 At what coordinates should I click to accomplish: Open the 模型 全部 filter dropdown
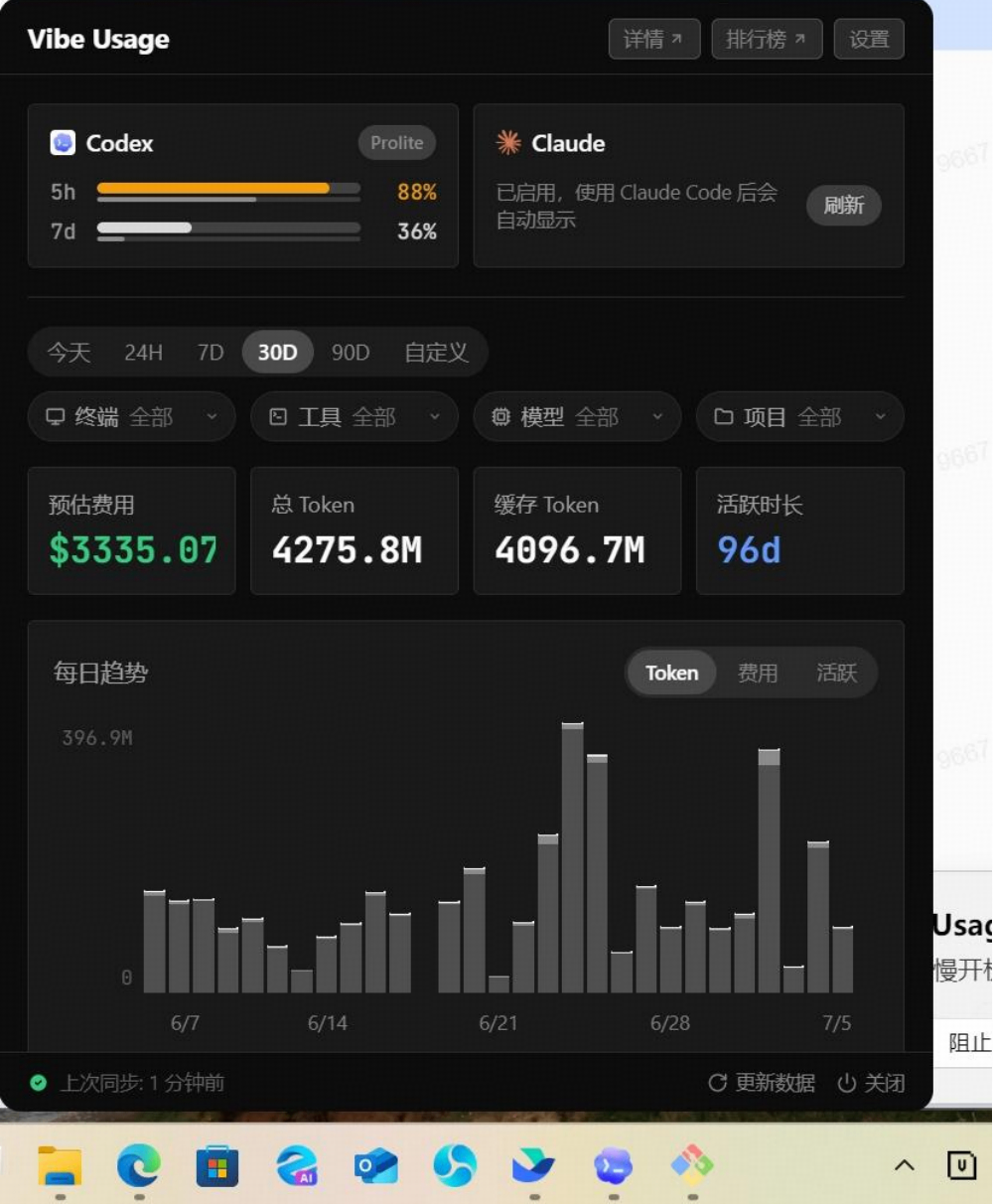click(577, 417)
